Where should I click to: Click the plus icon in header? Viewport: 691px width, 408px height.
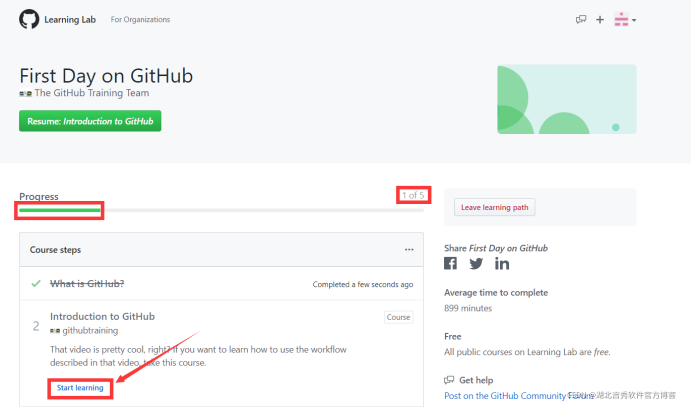click(x=600, y=20)
